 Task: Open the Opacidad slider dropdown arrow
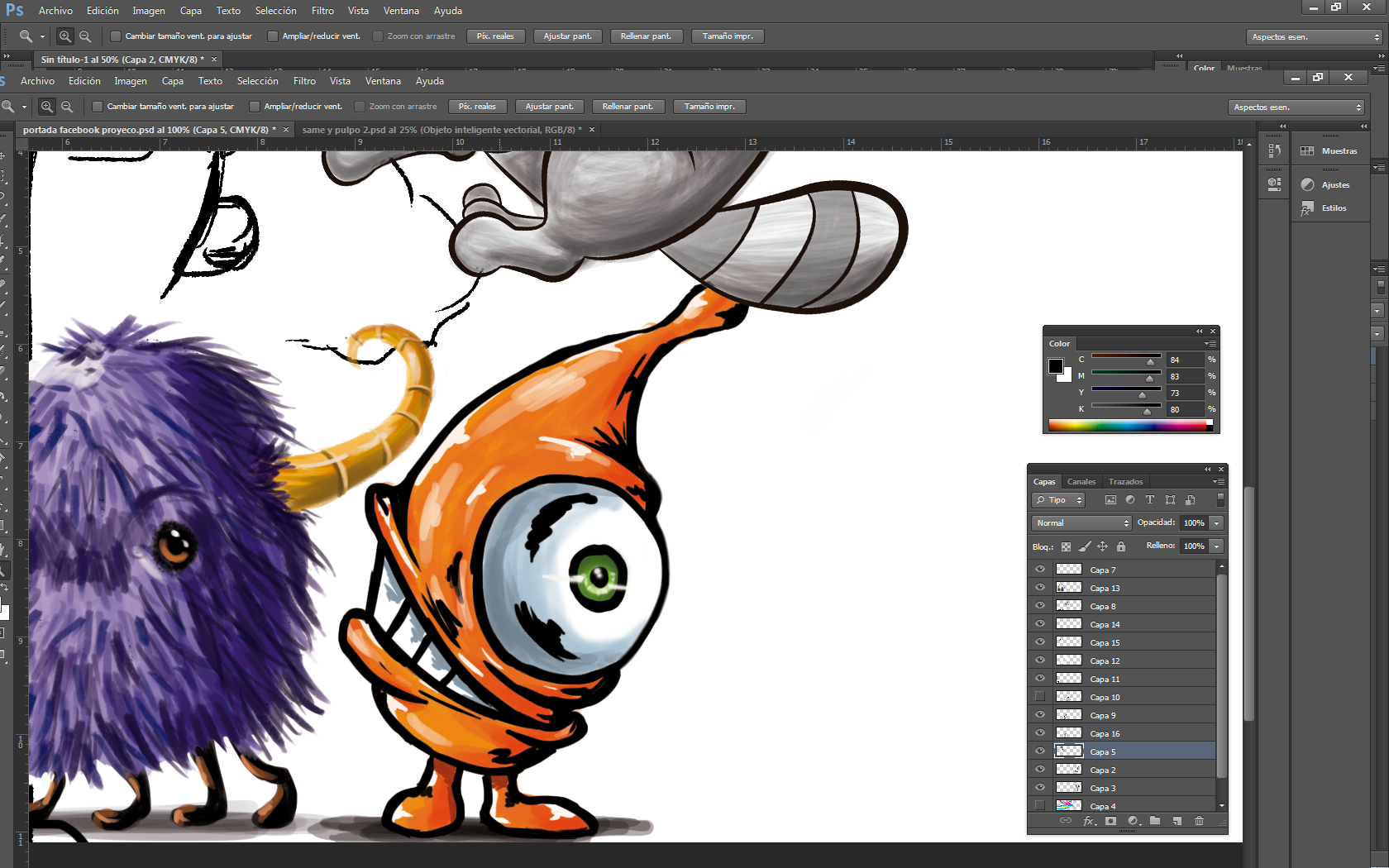[1217, 523]
